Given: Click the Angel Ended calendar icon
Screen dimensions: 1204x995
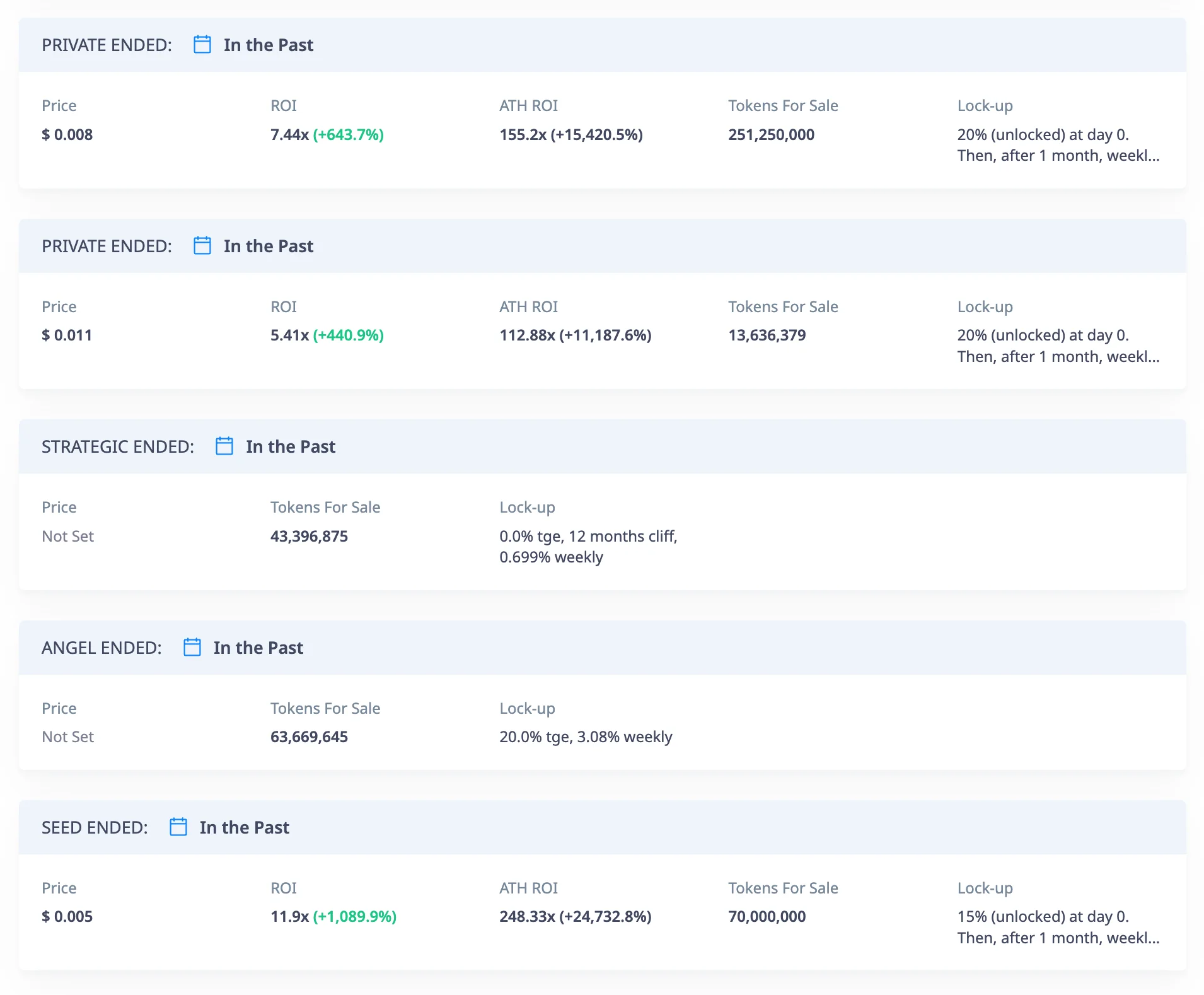Looking at the screenshot, I should pyautogui.click(x=192, y=648).
